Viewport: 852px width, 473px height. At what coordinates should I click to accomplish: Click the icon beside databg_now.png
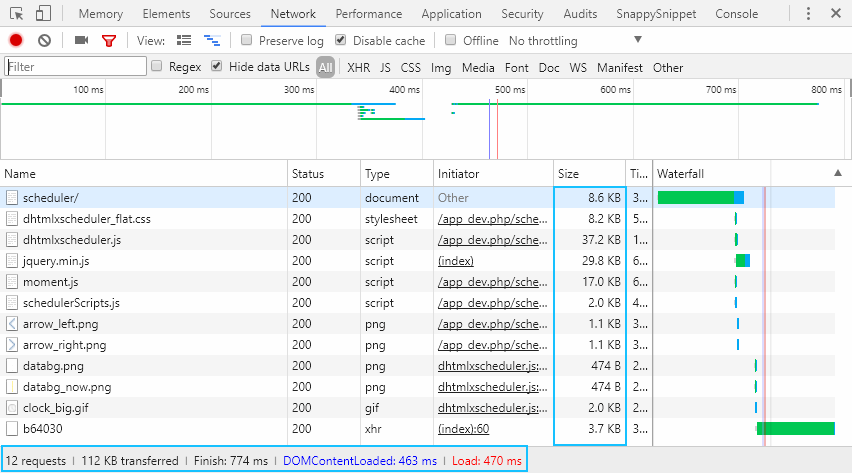pos(12,387)
